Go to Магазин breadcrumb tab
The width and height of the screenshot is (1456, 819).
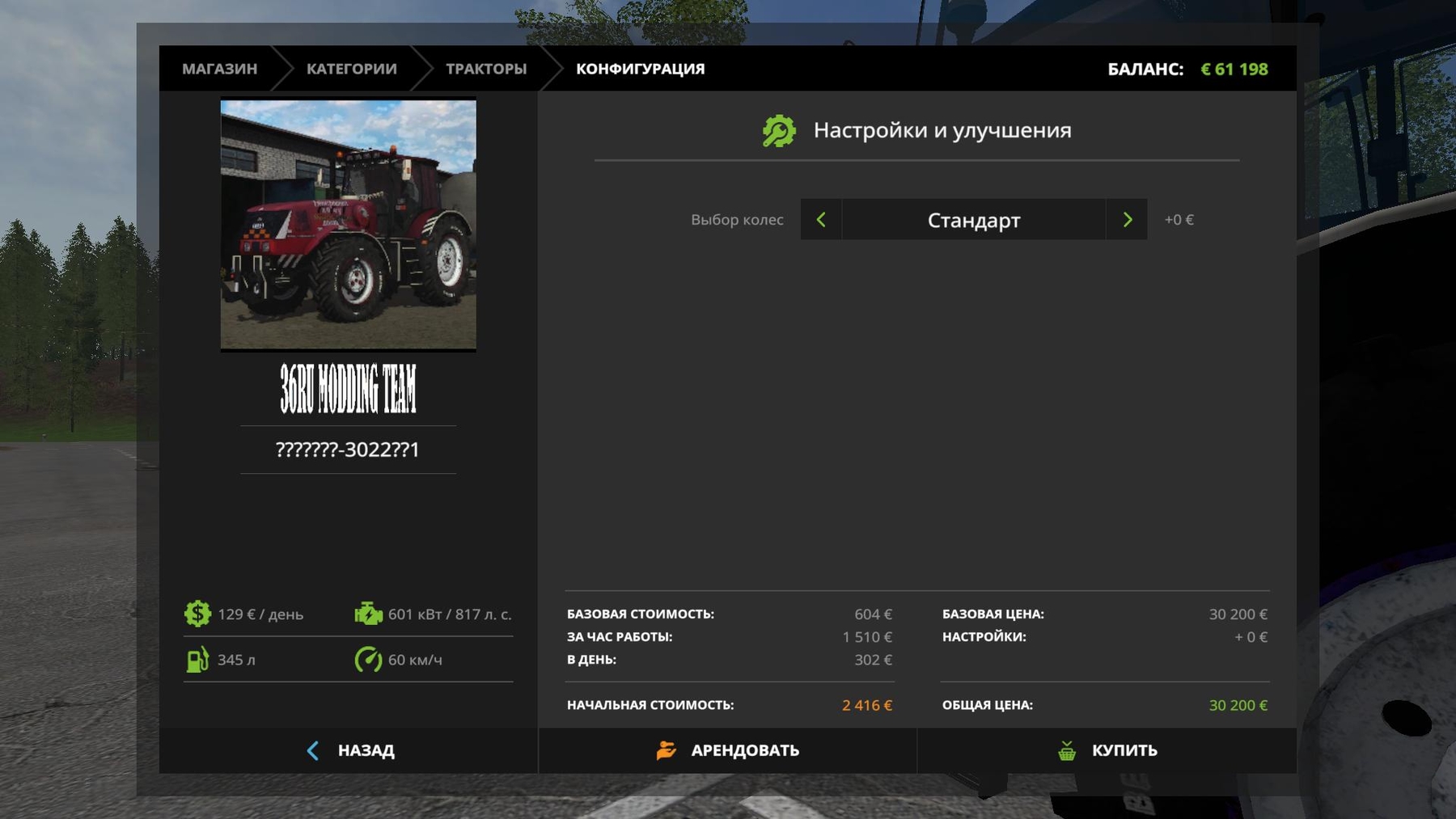219,69
